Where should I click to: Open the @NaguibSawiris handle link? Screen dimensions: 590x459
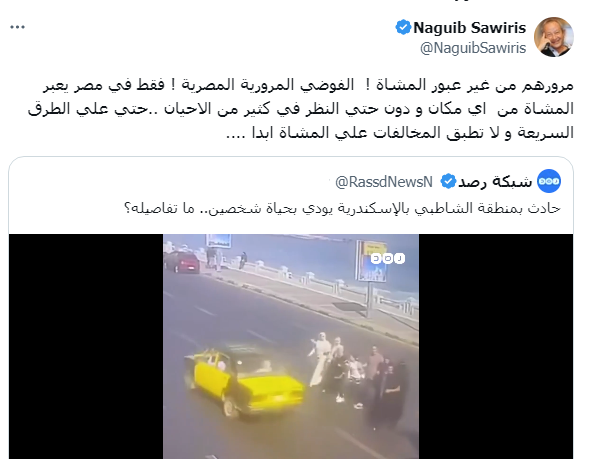point(473,48)
